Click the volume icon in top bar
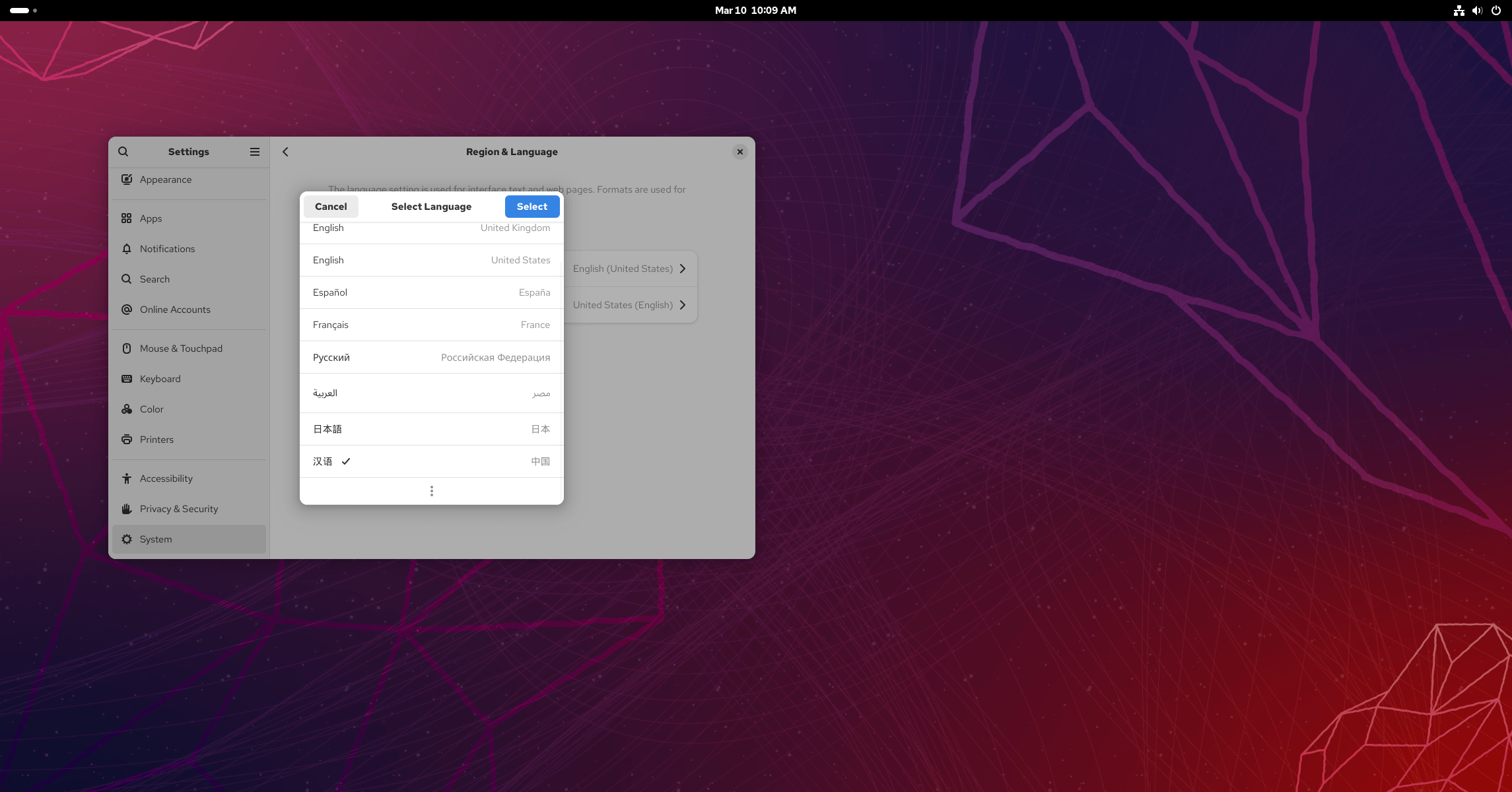The width and height of the screenshot is (1512, 792). pyautogui.click(x=1478, y=11)
